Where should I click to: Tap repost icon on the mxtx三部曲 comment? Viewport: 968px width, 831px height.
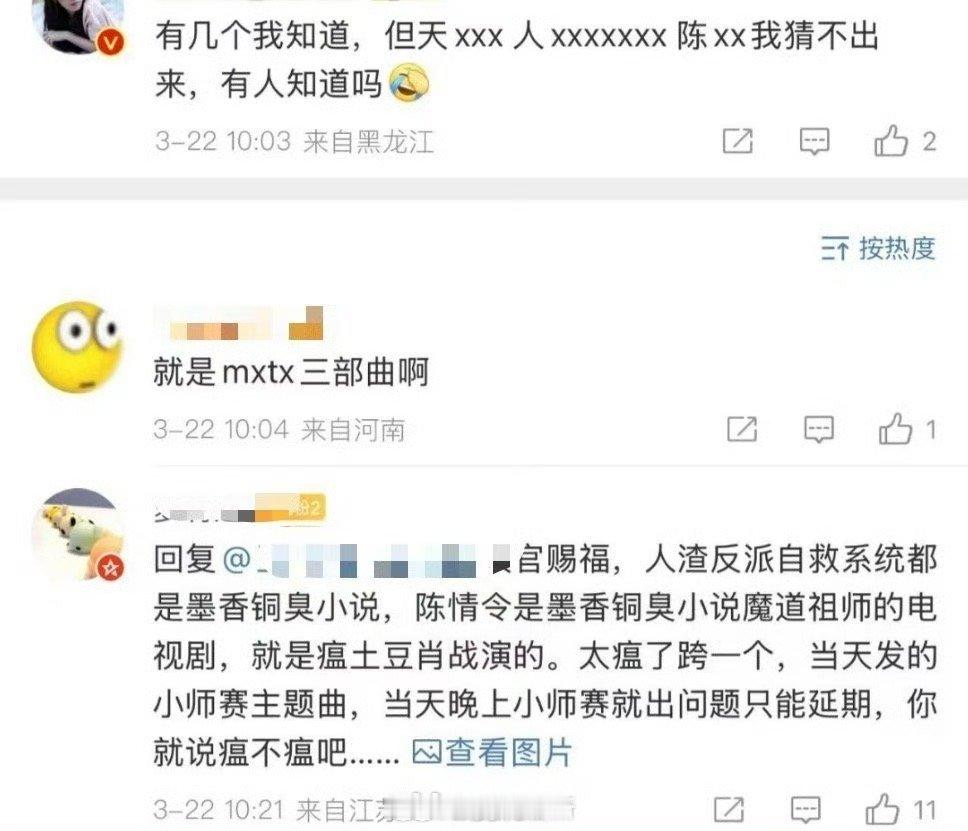(x=742, y=429)
